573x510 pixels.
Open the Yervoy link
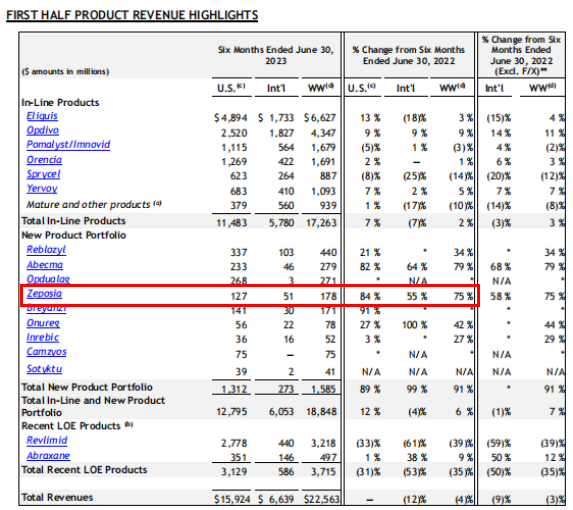click(42, 189)
